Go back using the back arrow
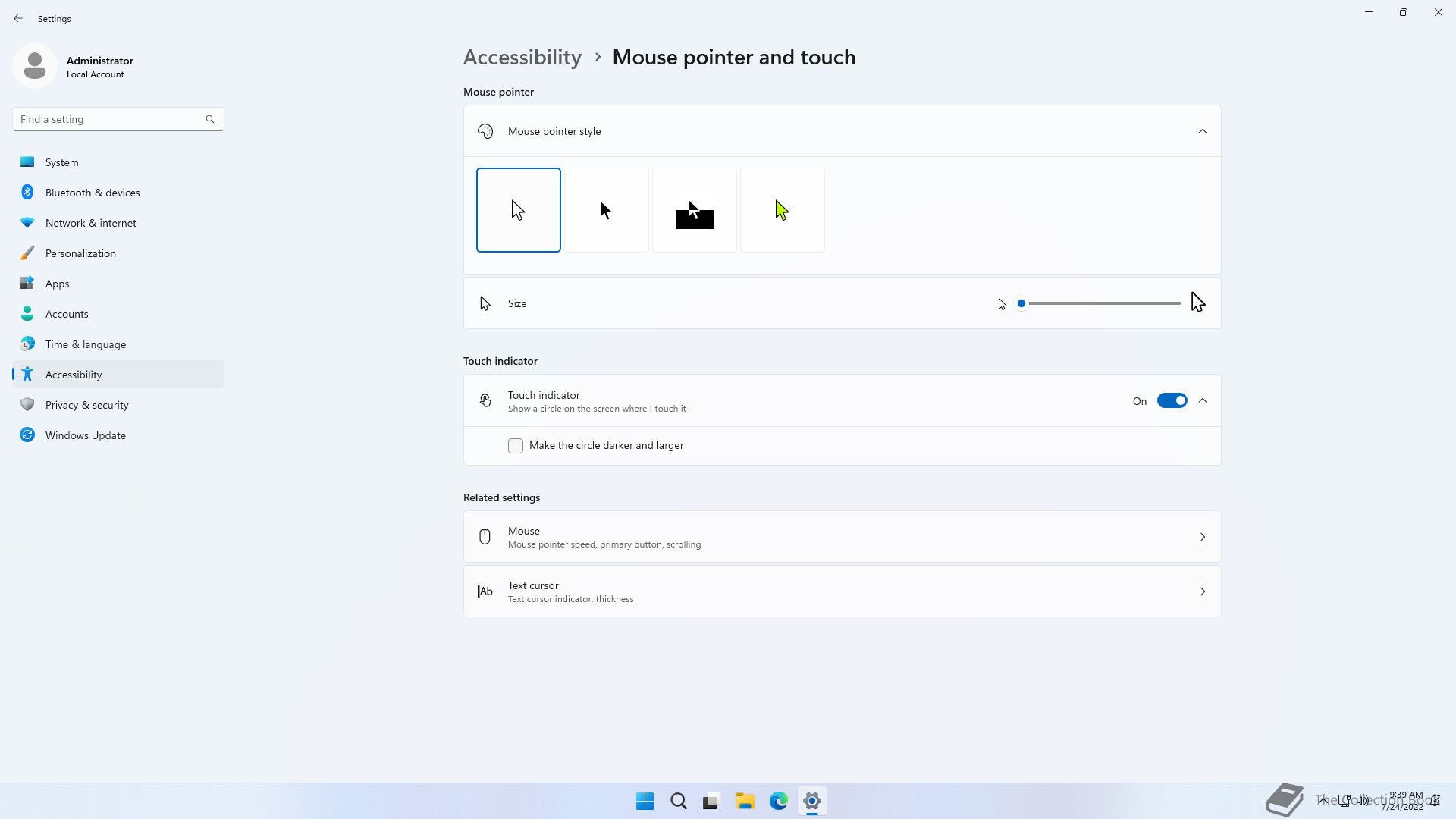 [18, 18]
